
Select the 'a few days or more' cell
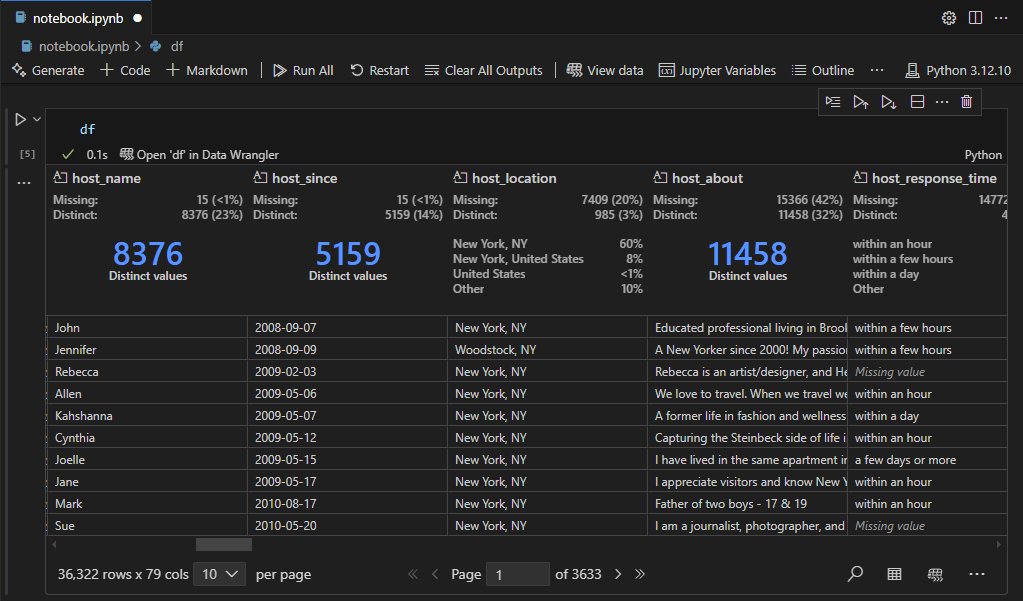click(x=927, y=460)
